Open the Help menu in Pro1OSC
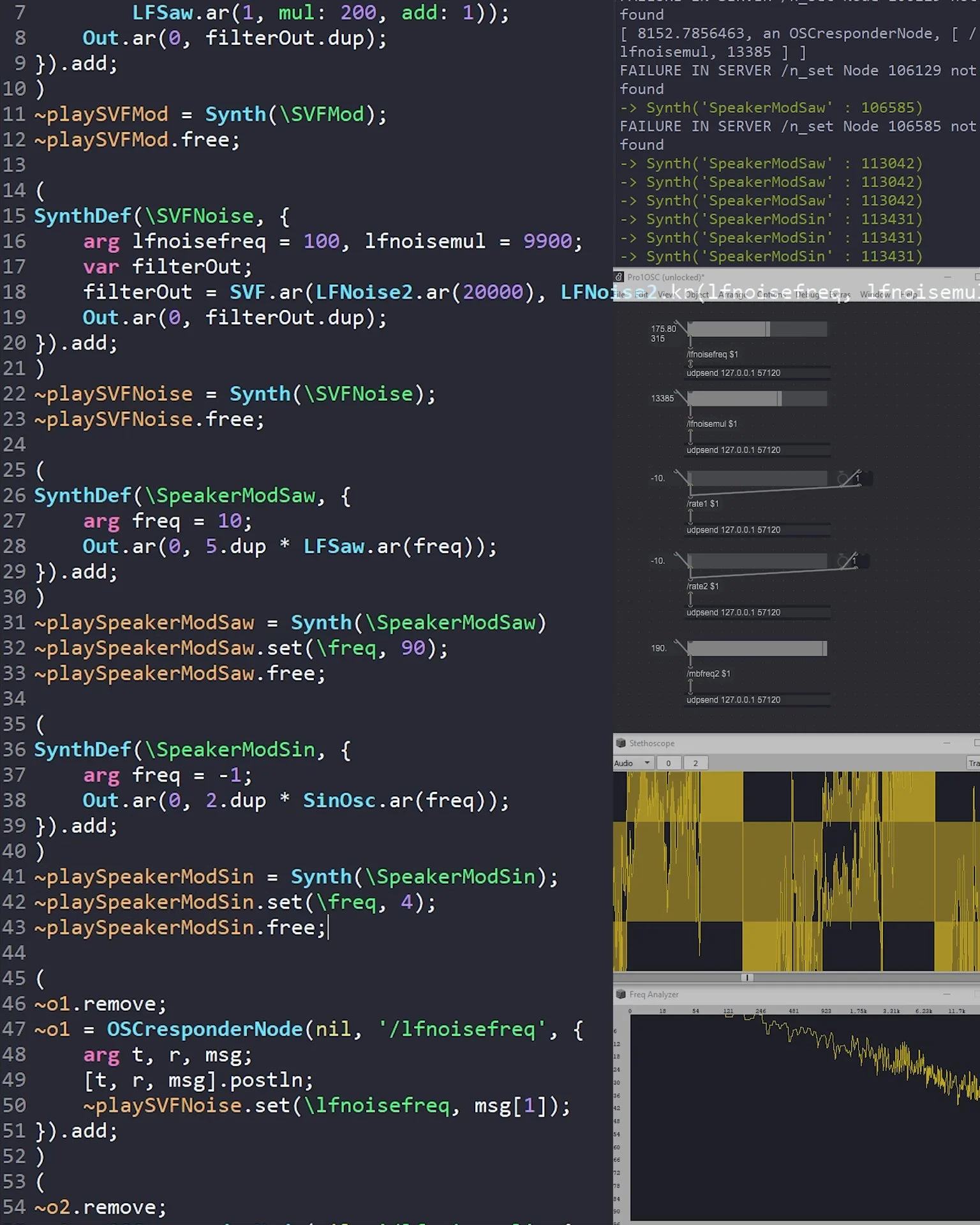The image size is (980, 1225). [909, 295]
